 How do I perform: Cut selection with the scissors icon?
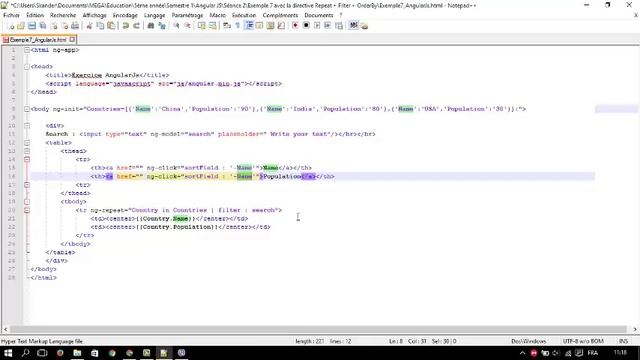coord(89,26)
